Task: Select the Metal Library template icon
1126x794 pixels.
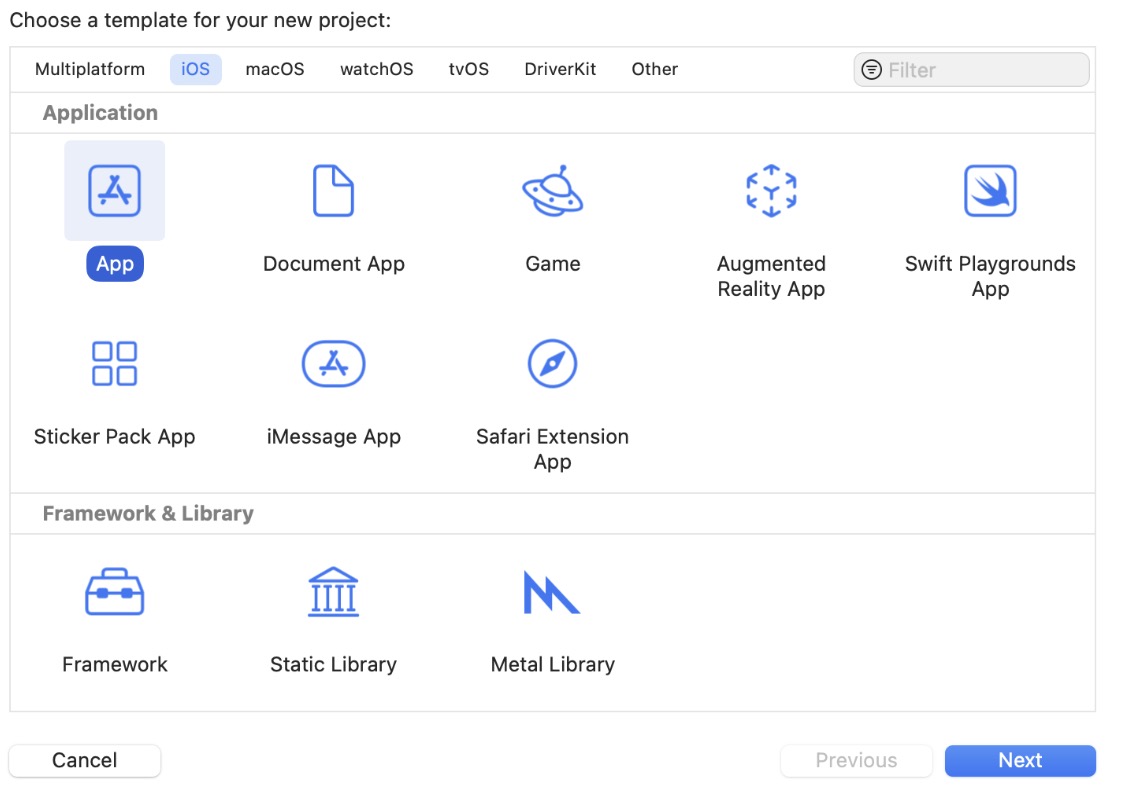Action: click(x=552, y=592)
